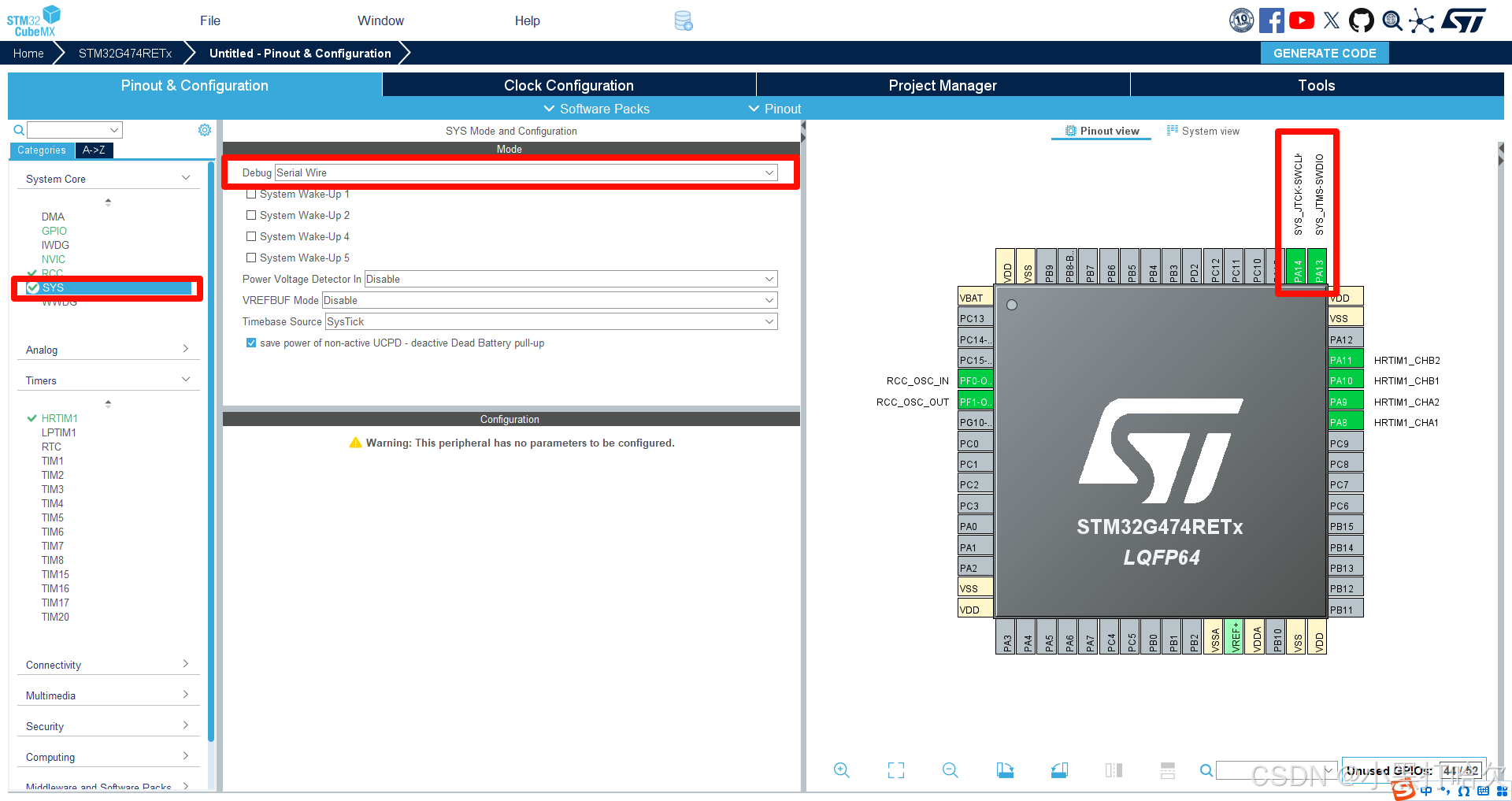Click the green PA13 pin on the chip
1512x801 pixels.
(1317, 265)
